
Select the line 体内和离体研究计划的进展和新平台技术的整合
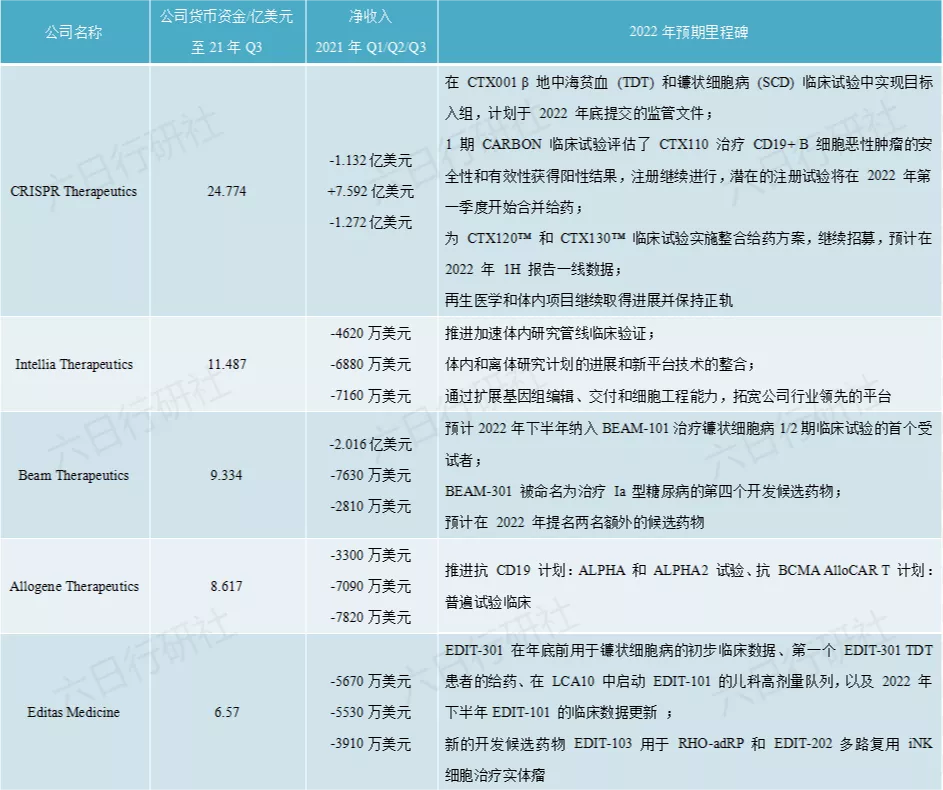click(x=600, y=364)
